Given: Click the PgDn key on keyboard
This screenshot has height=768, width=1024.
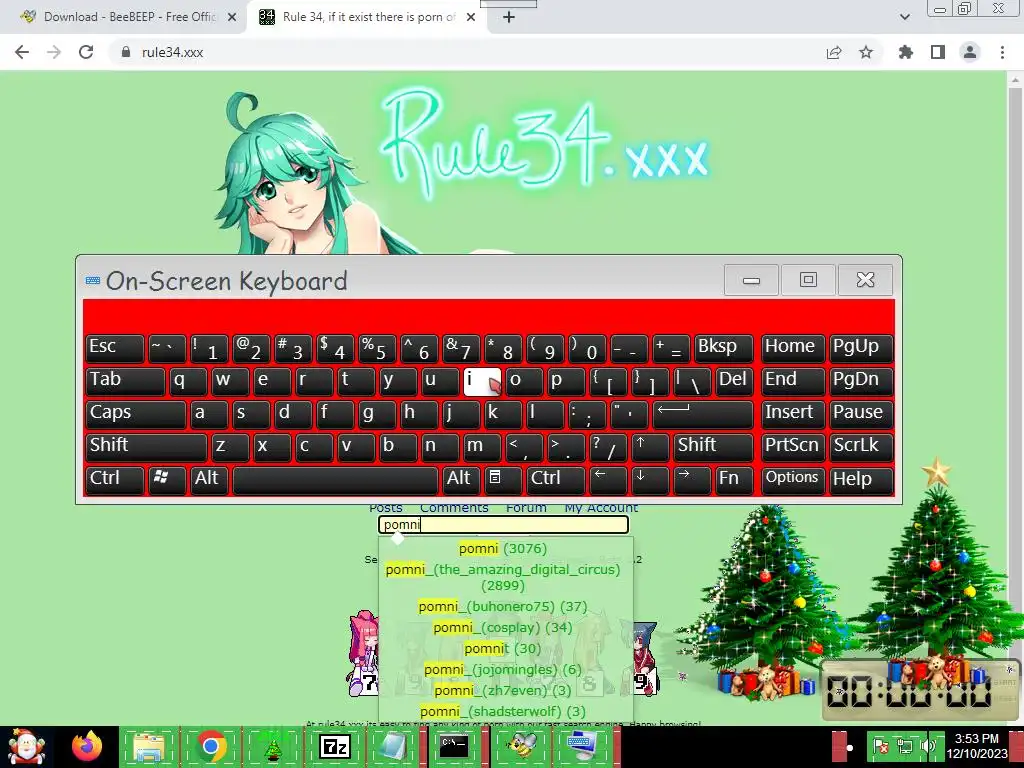Looking at the screenshot, I should tap(861, 381).
